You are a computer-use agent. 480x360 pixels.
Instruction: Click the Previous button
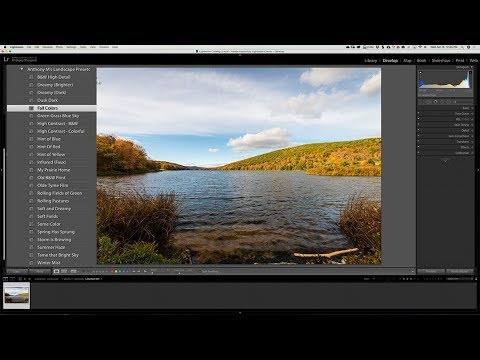pos(431,271)
